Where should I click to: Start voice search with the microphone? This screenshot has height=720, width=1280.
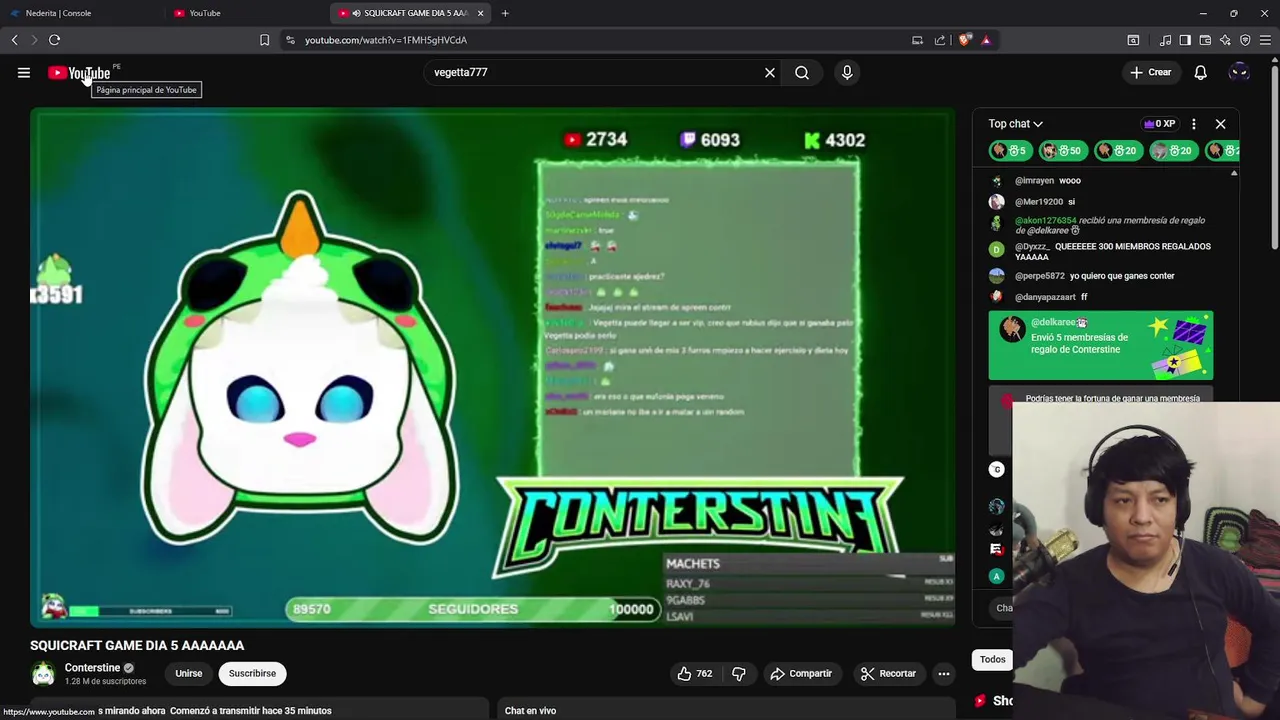[847, 72]
